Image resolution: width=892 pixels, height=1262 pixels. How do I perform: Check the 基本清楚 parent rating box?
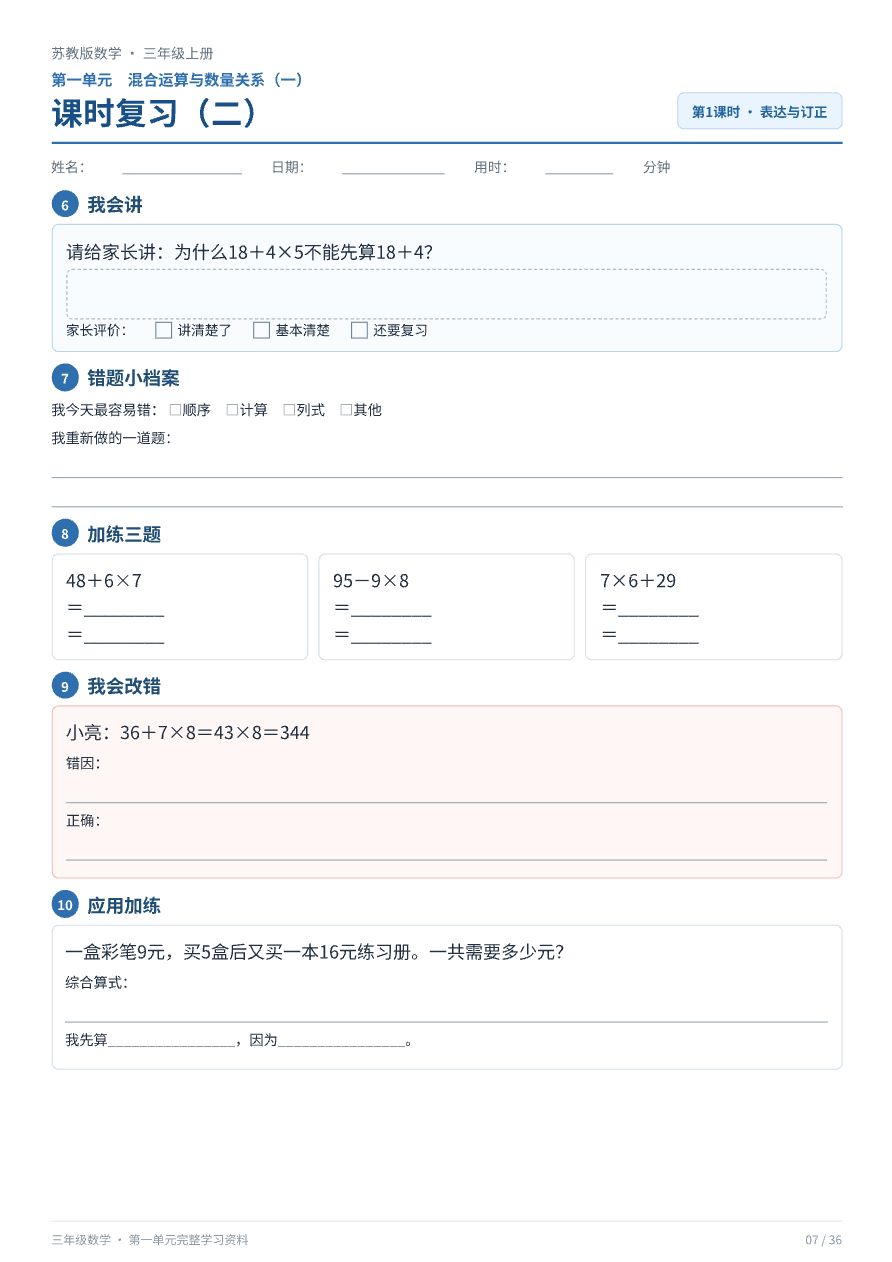pyautogui.click(x=262, y=330)
